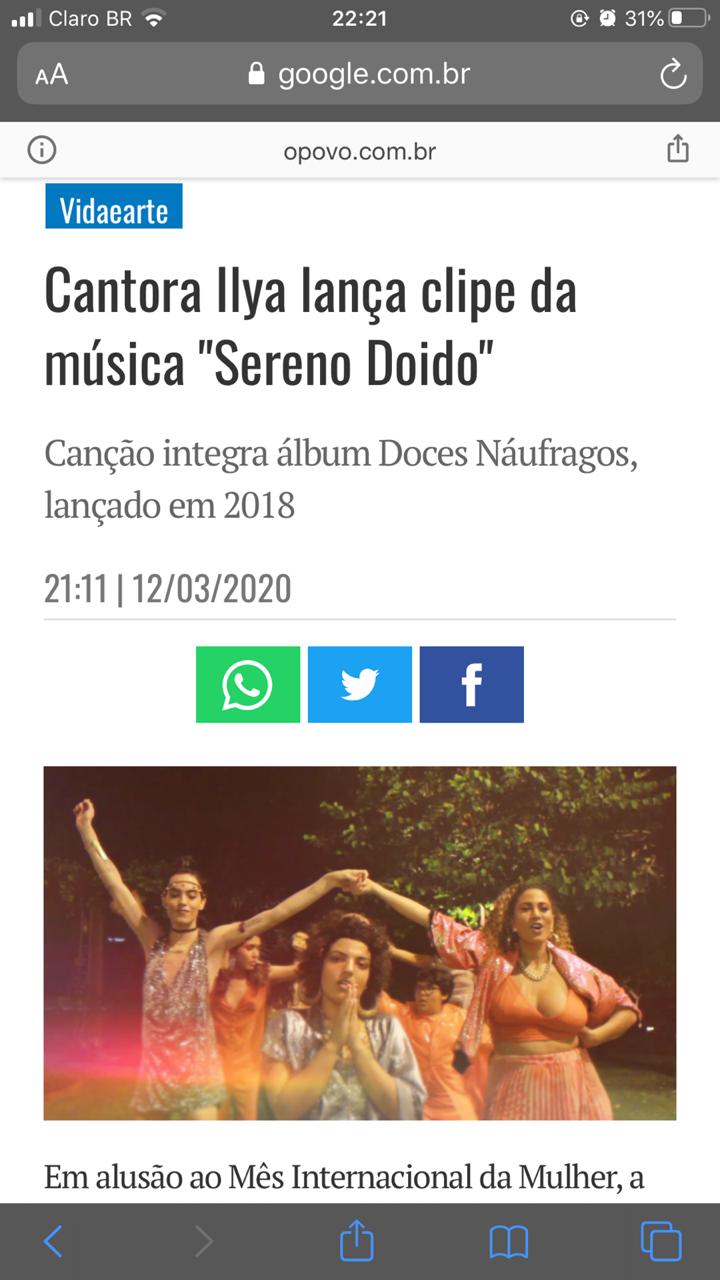This screenshot has width=720, height=1280.
Task: Tap the opovo.com.br site label
Action: (x=360, y=152)
